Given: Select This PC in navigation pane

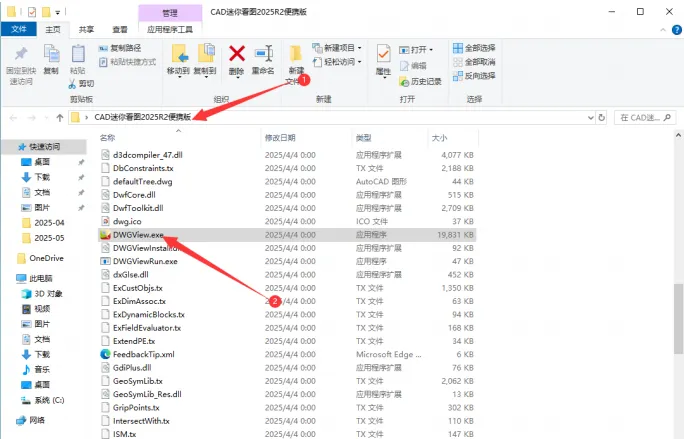Looking at the screenshot, I should (x=34, y=278).
